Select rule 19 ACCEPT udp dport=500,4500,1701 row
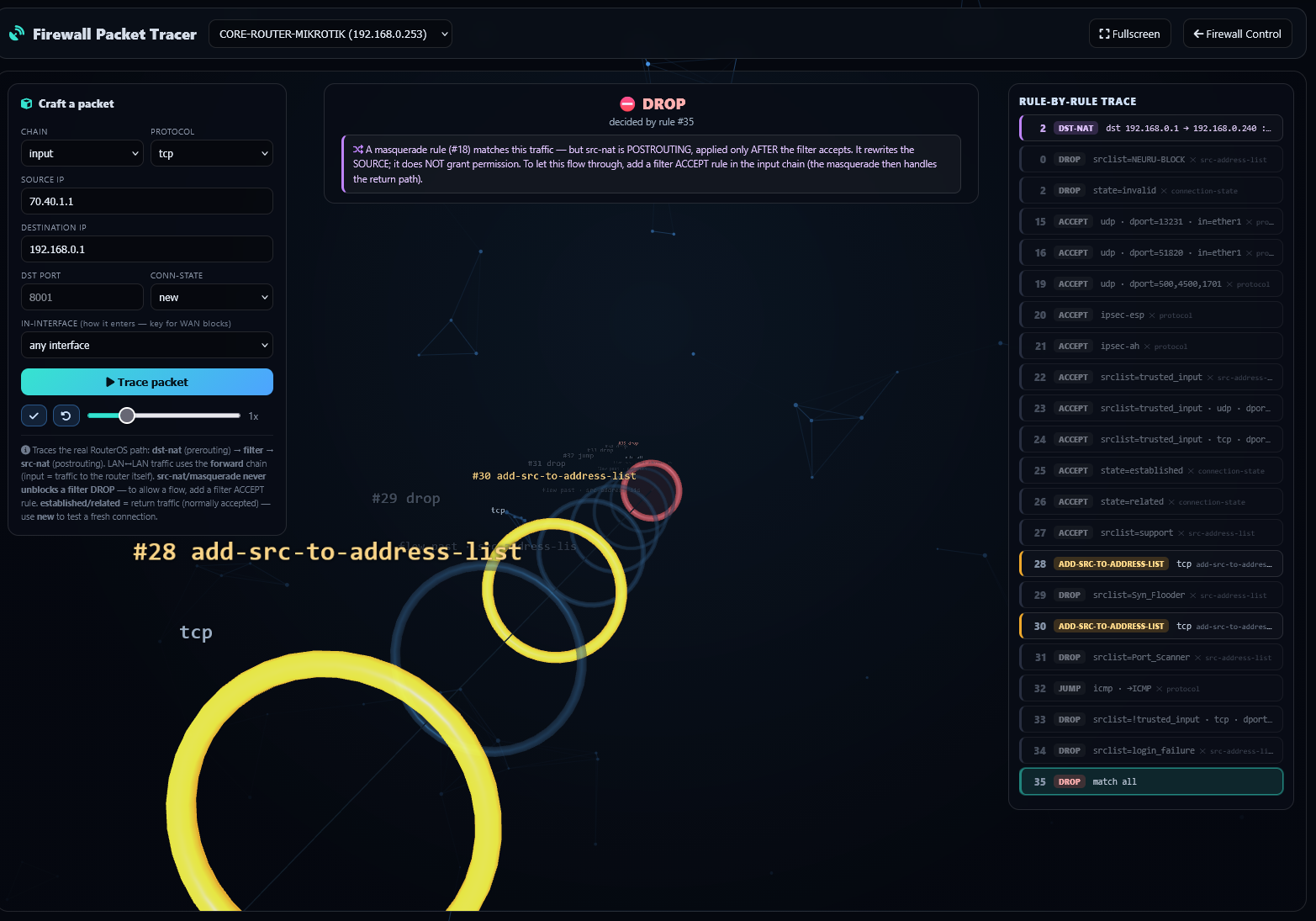Viewport: 1316px width, 921px height. [1151, 283]
